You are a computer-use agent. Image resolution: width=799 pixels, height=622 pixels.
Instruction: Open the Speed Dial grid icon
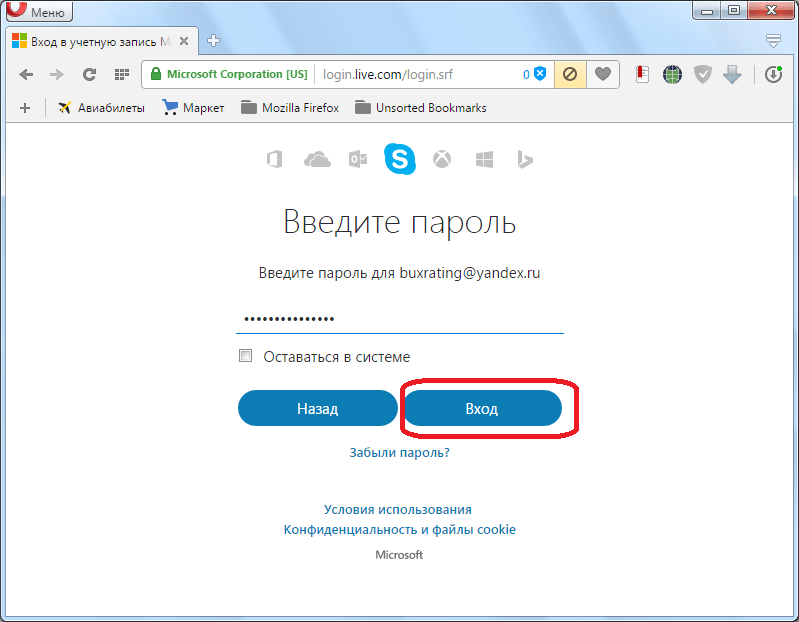coord(121,75)
